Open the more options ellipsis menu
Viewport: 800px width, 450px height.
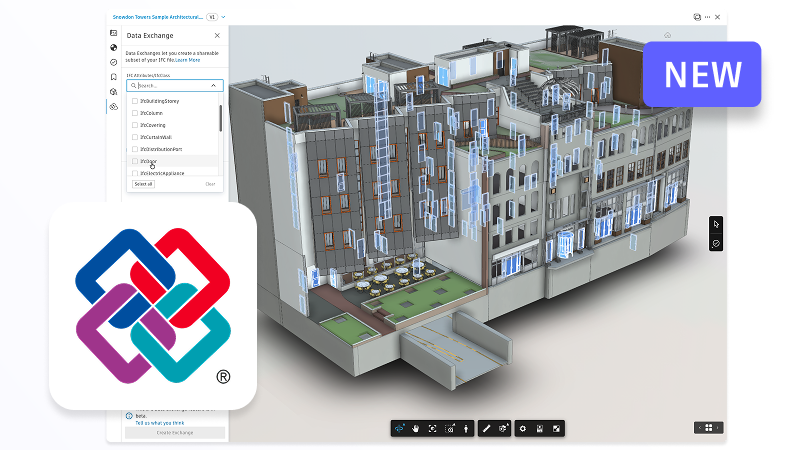click(x=708, y=17)
